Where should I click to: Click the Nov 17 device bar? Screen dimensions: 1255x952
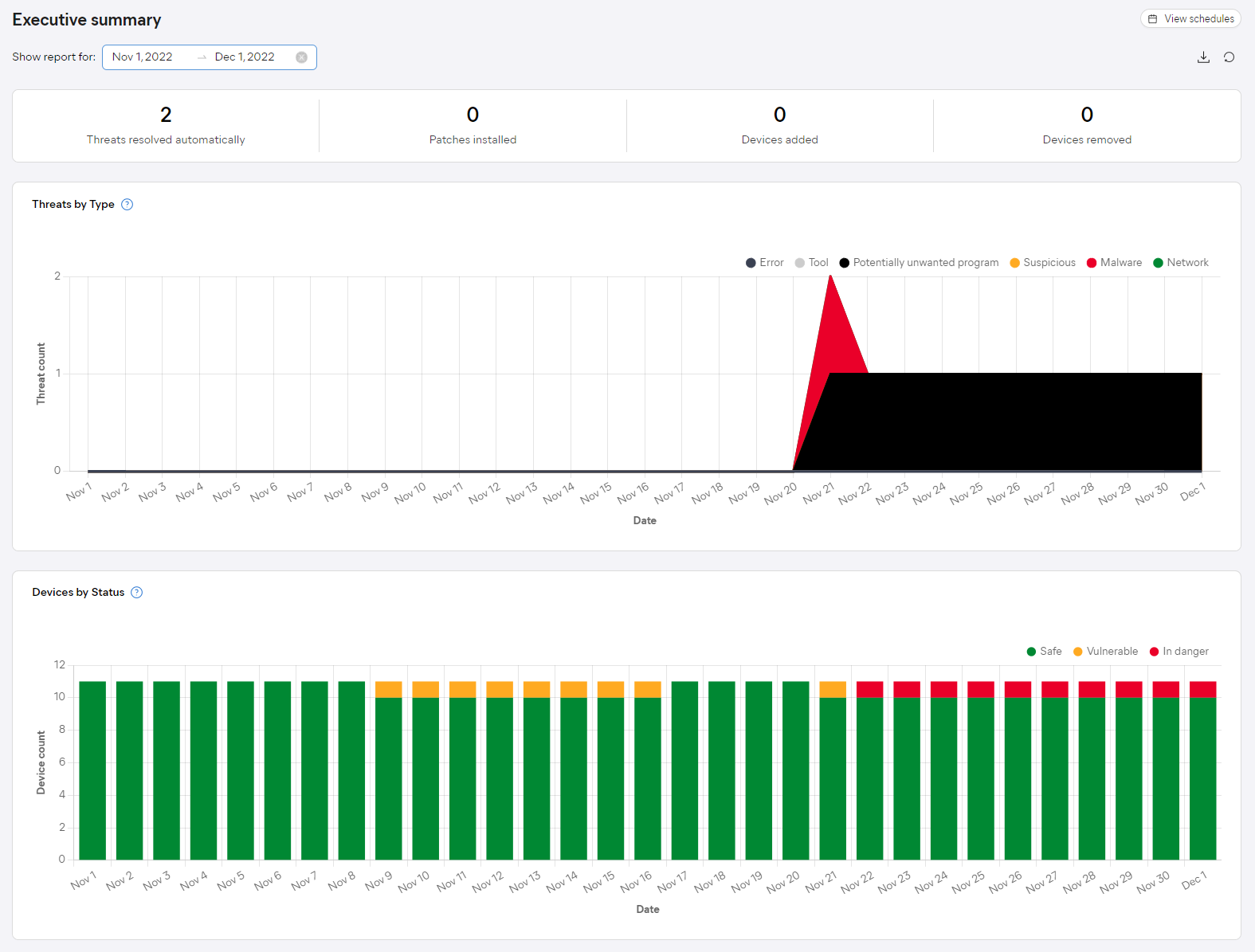tap(685, 770)
